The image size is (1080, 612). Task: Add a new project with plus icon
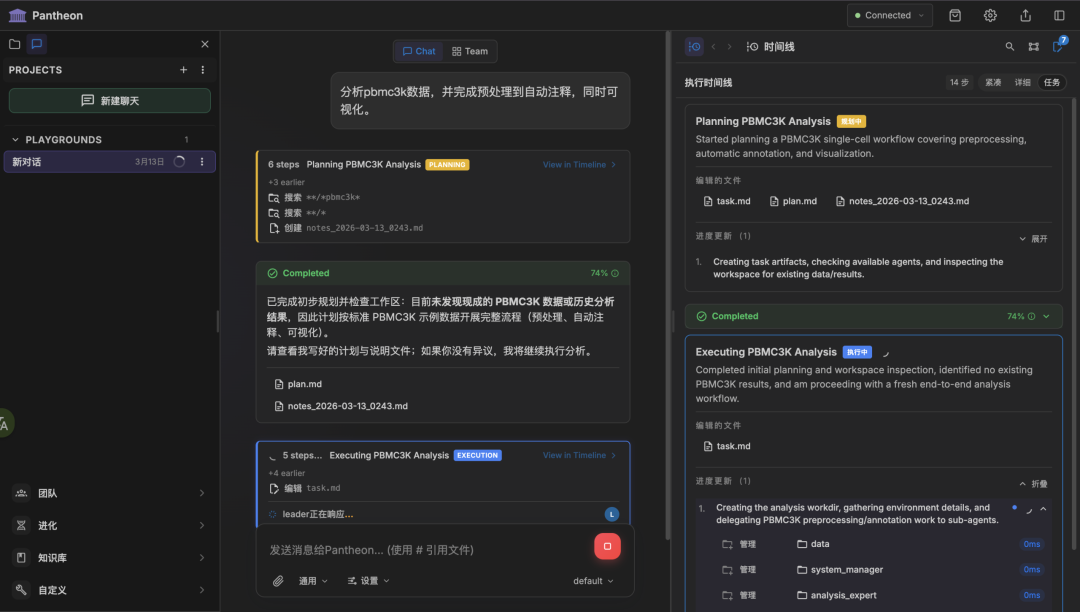pos(183,70)
